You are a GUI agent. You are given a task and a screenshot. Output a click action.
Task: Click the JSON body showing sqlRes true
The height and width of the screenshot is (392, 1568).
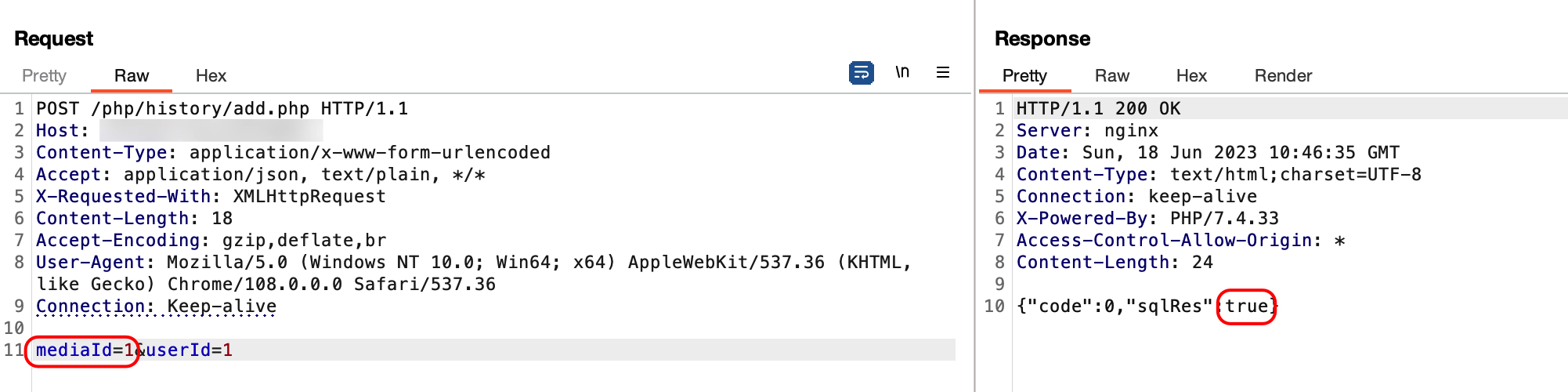(x=1146, y=307)
